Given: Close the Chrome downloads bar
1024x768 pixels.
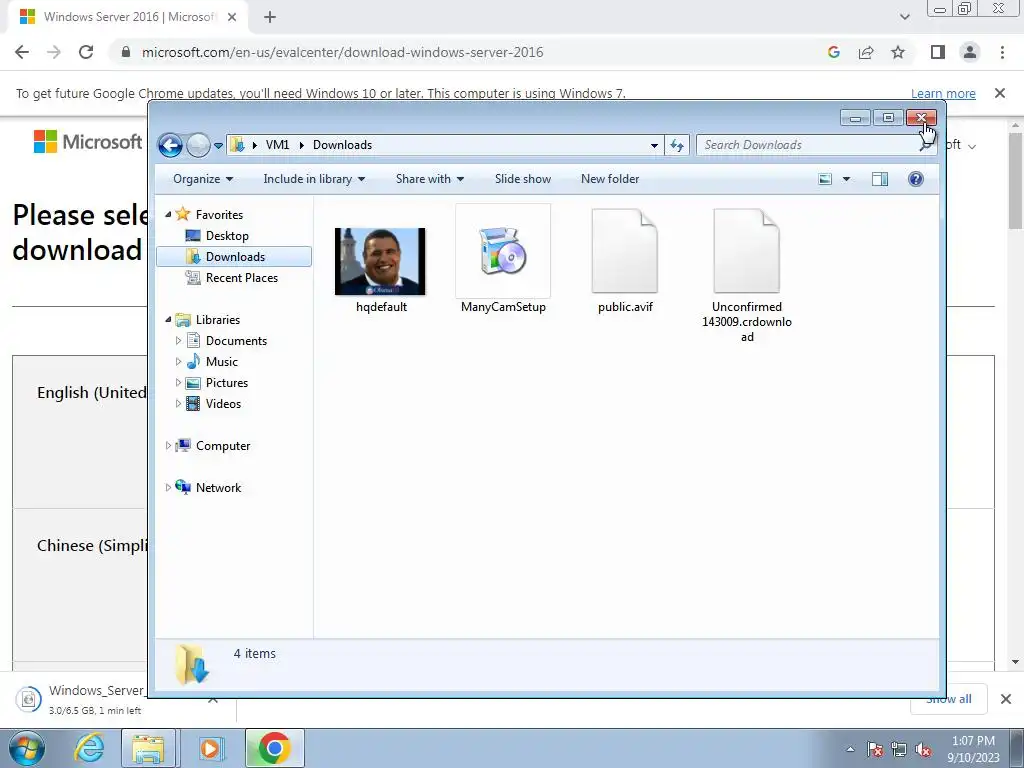Looking at the screenshot, I should pyautogui.click(x=1006, y=699).
